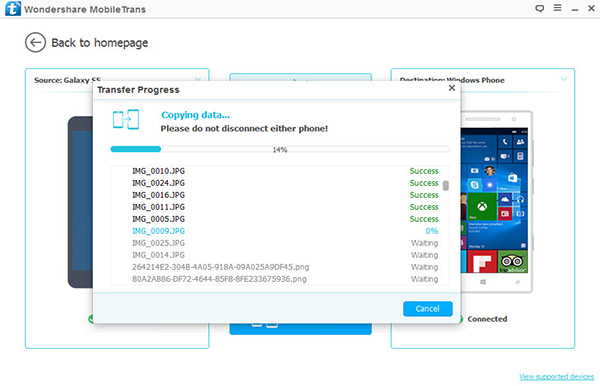
Task: Click the file list scrollbar thumb
Action: click(x=445, y=186)
